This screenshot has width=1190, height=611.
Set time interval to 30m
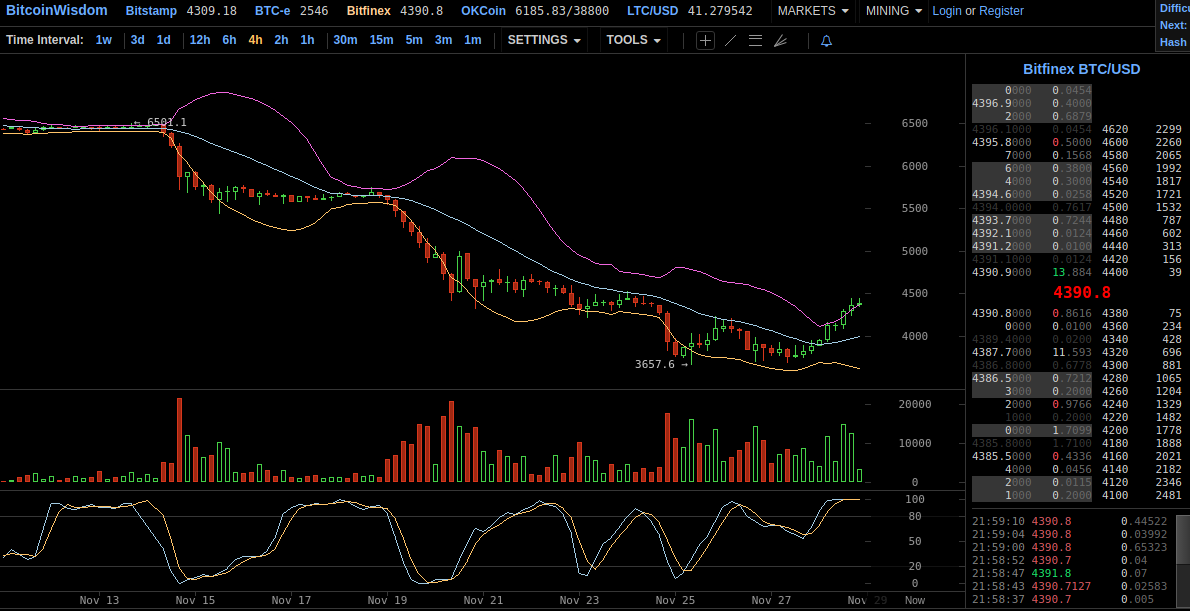345,40
